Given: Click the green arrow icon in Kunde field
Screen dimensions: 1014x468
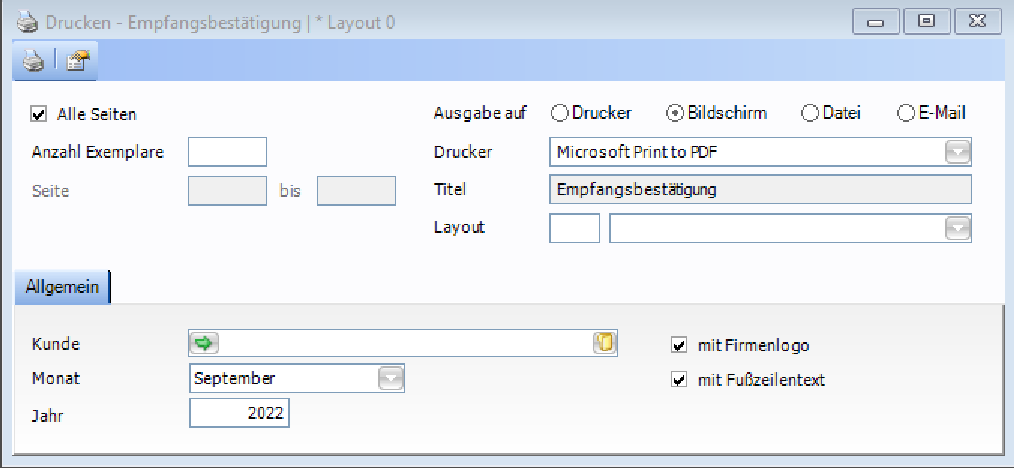Looking at the screenshot, I should [x=204, y=343].
